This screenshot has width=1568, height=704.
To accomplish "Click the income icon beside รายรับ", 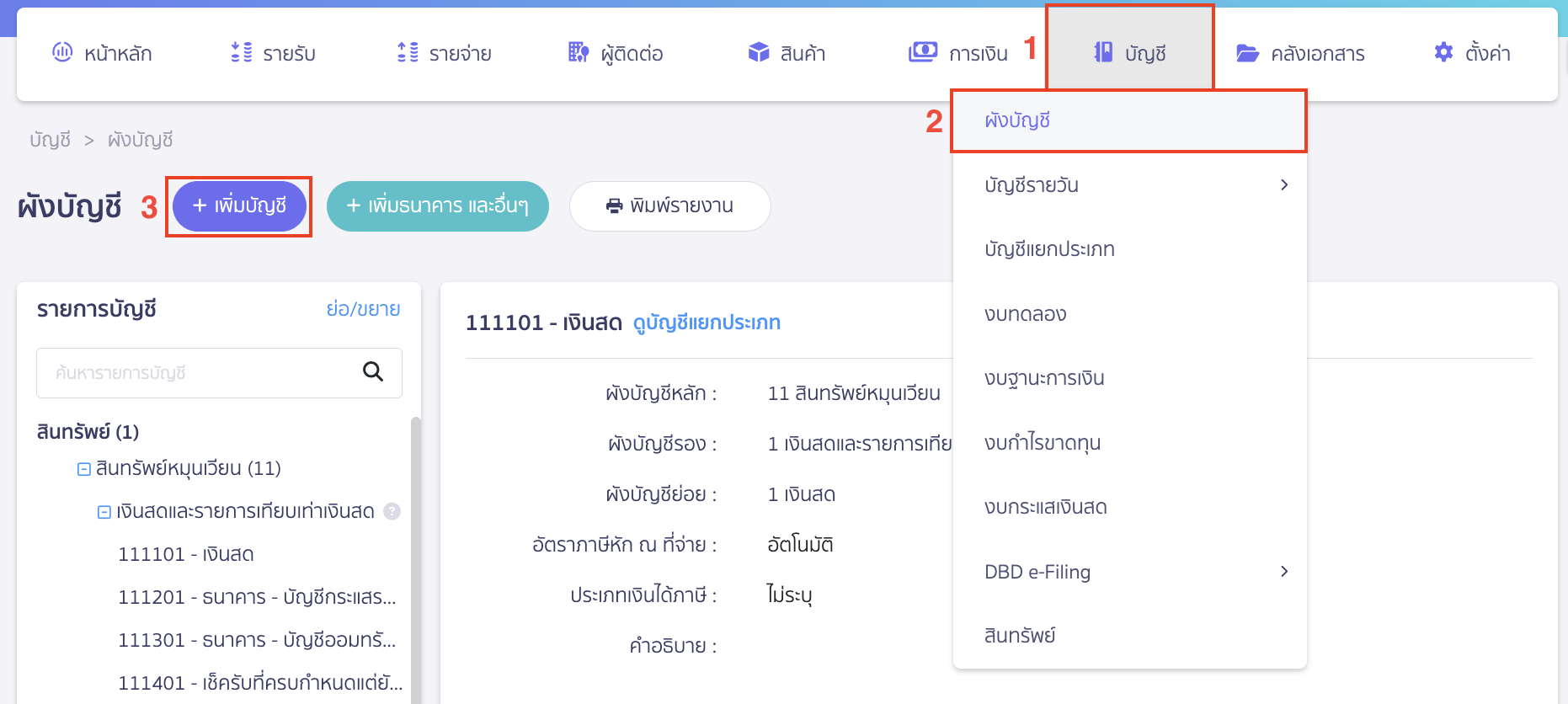I will [x=242, y=52].
